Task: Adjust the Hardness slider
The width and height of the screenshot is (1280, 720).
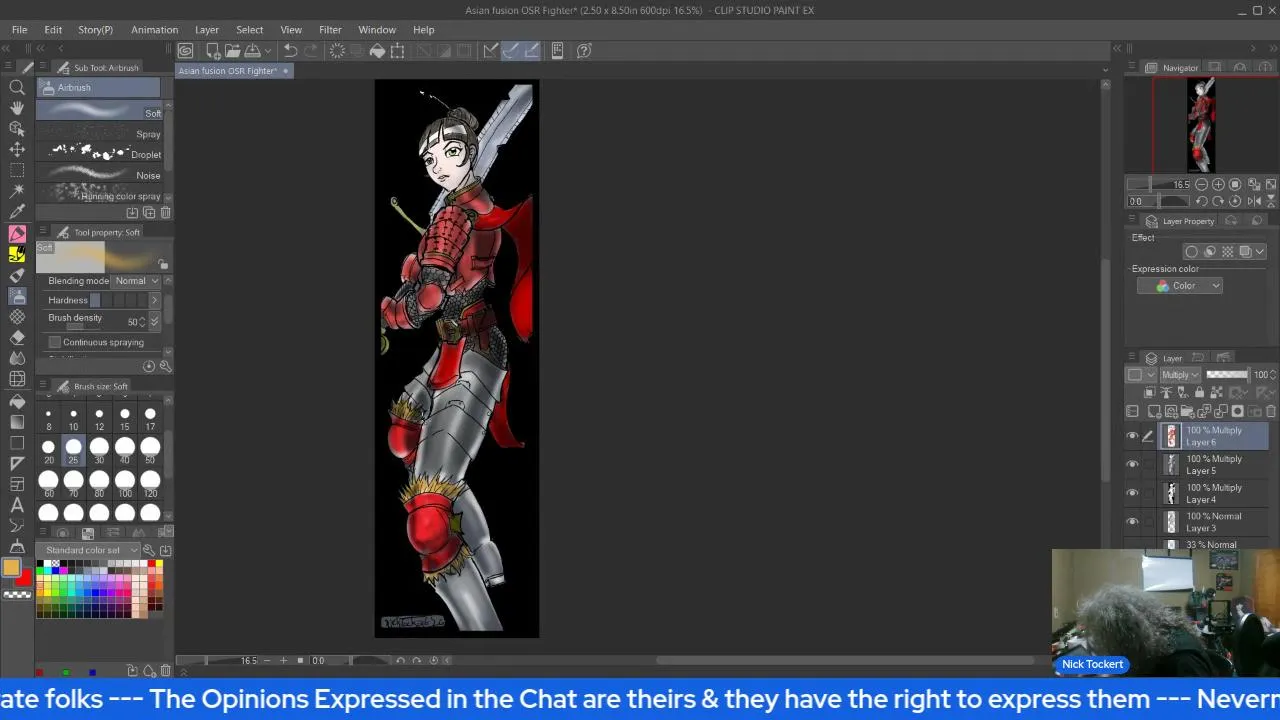Action: pyautogui.click(x=117, y=300)
